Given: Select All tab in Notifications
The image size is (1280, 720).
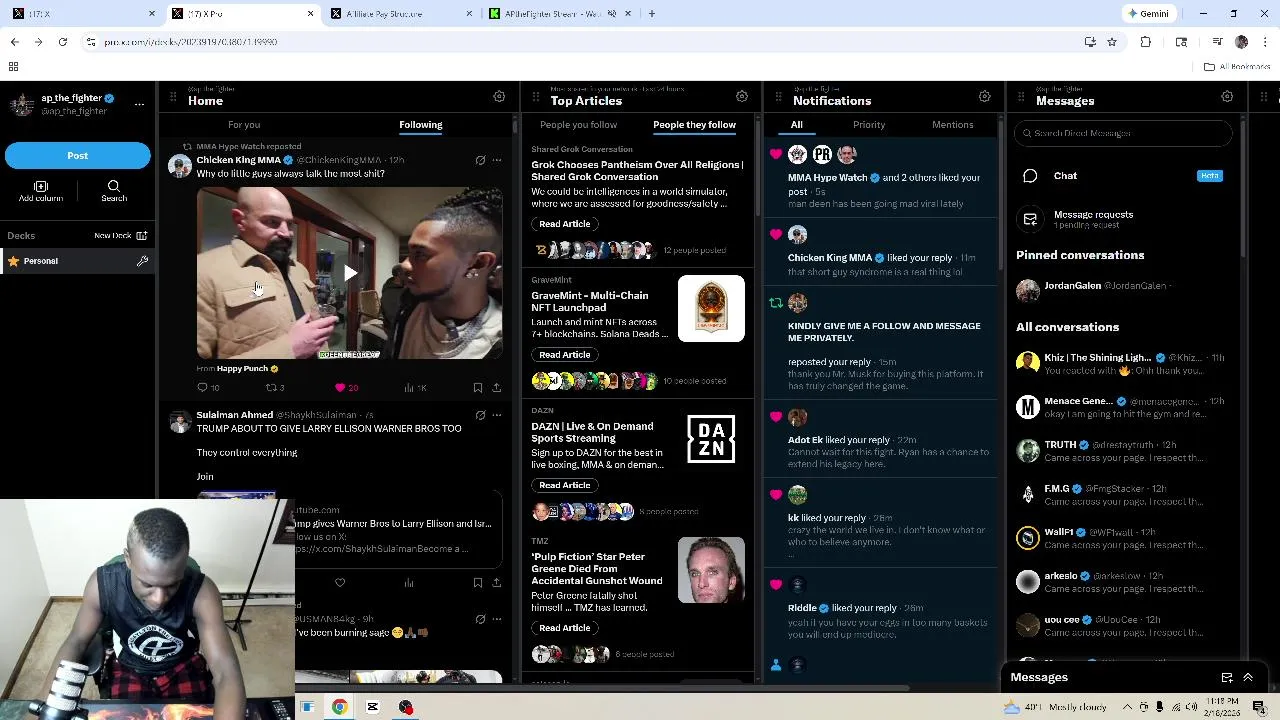Looking at the screenshot, I should pos(797,125).
